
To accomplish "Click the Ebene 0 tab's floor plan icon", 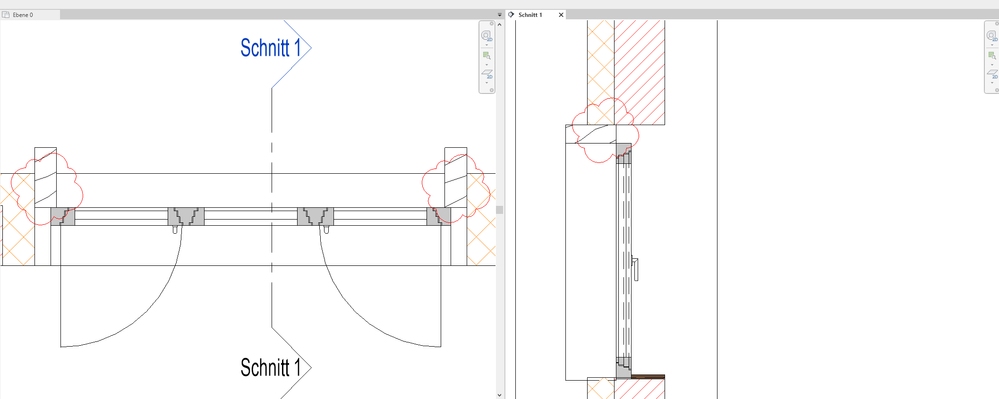I will [6, 14].
